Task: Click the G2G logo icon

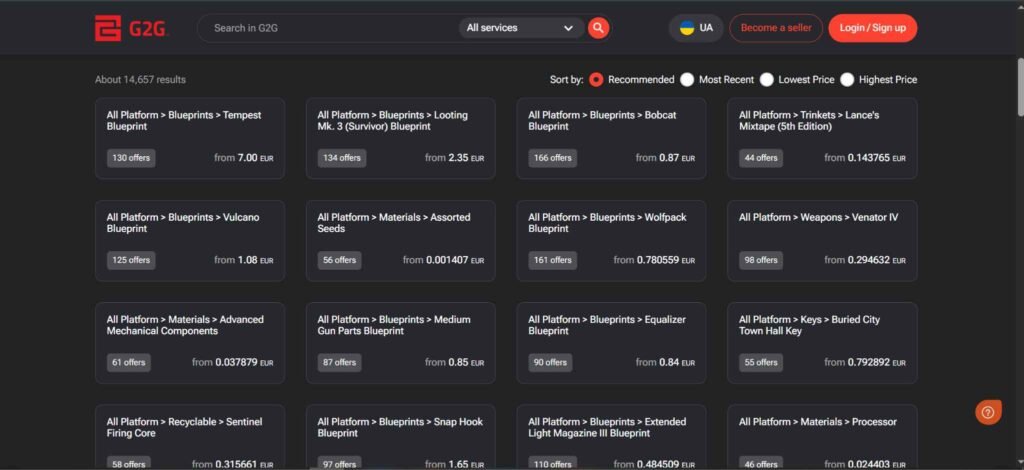Action: pyautogui.click(x=107, y=28)
